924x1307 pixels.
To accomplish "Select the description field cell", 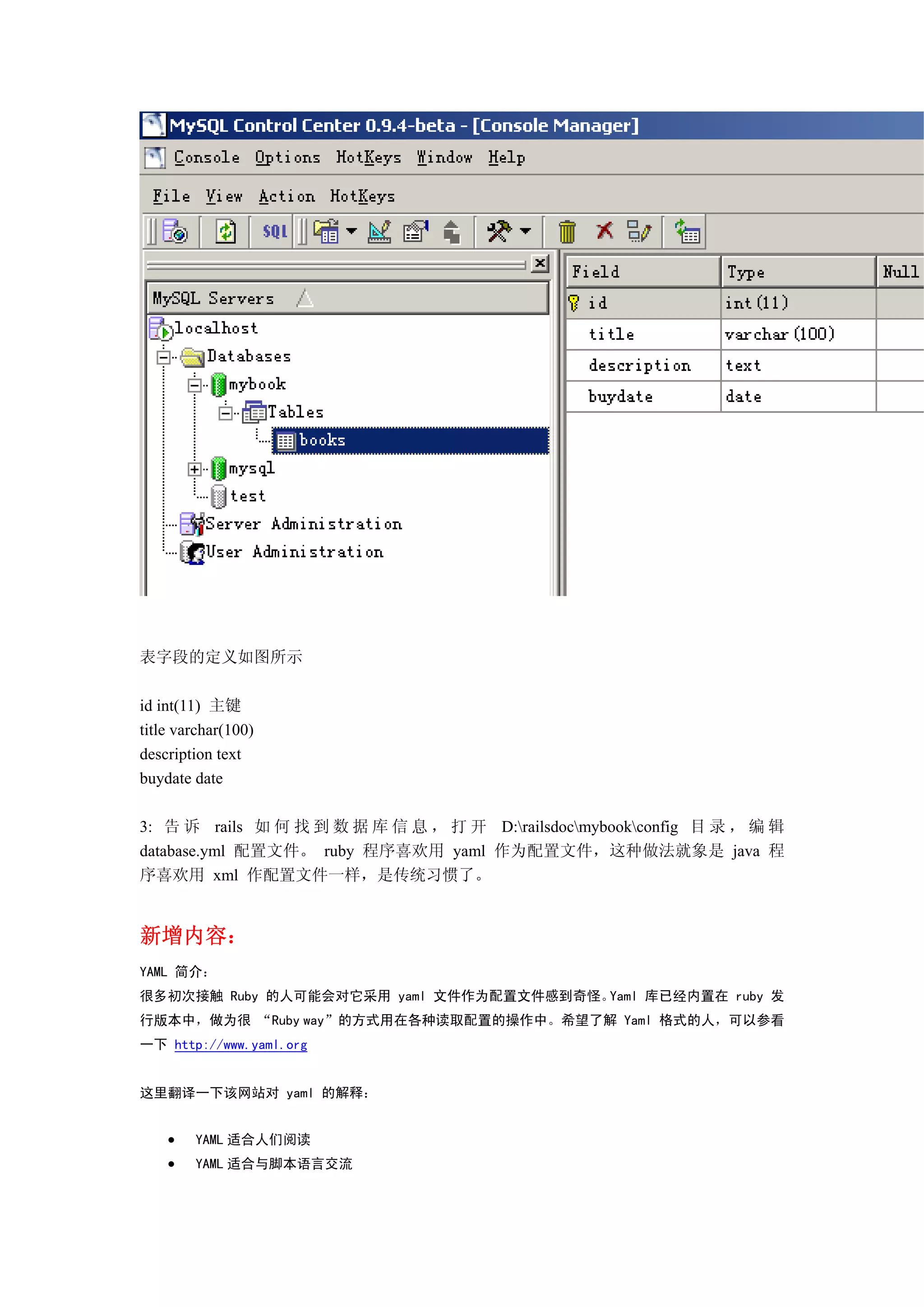I will click(643, 365).
